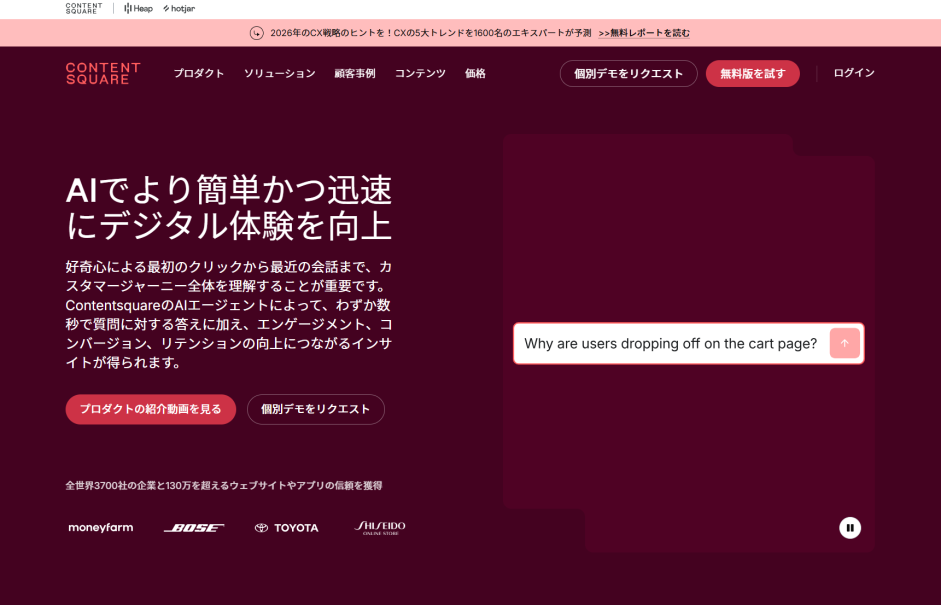
Task: Go to the 顧客事例 page
Action: [355, 73]
